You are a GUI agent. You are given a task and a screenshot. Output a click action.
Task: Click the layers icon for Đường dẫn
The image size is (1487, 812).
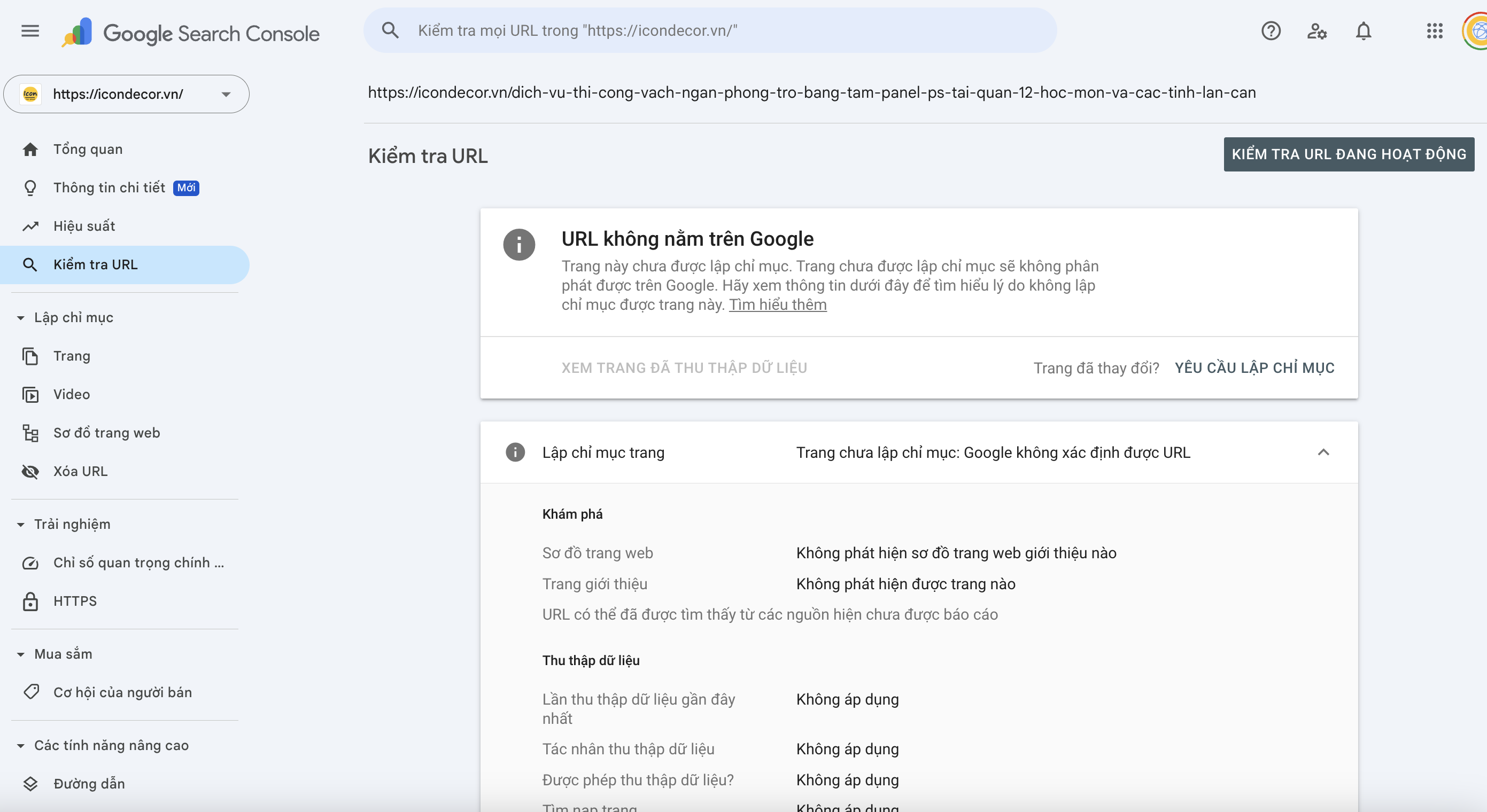30,784
